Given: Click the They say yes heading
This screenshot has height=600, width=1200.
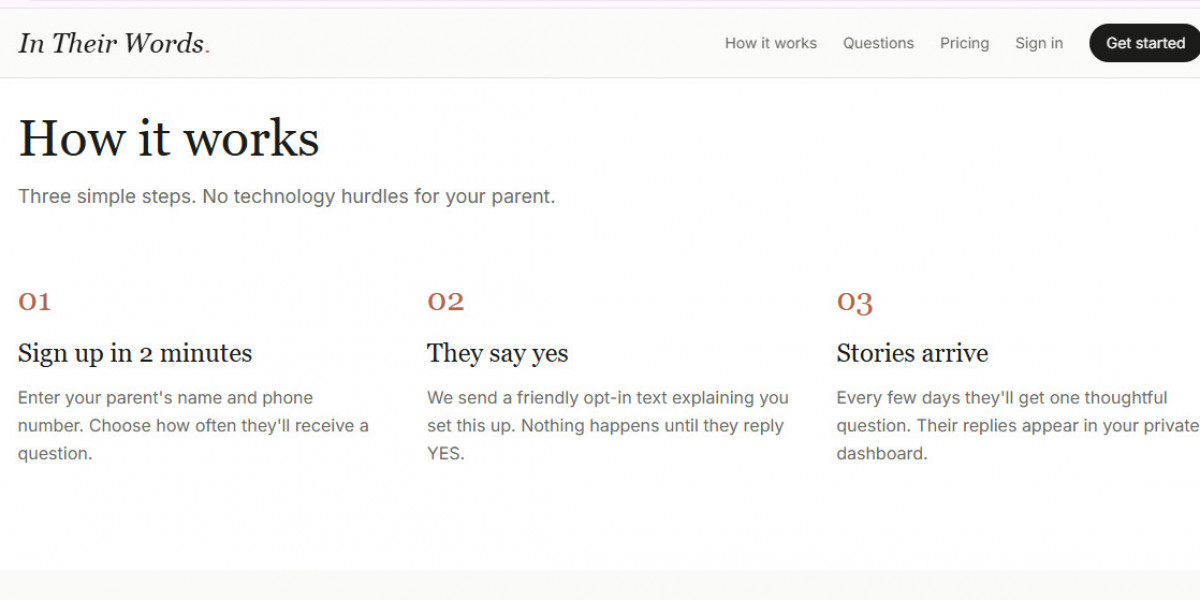Looking at the screenshot, I should click(497, 353).
